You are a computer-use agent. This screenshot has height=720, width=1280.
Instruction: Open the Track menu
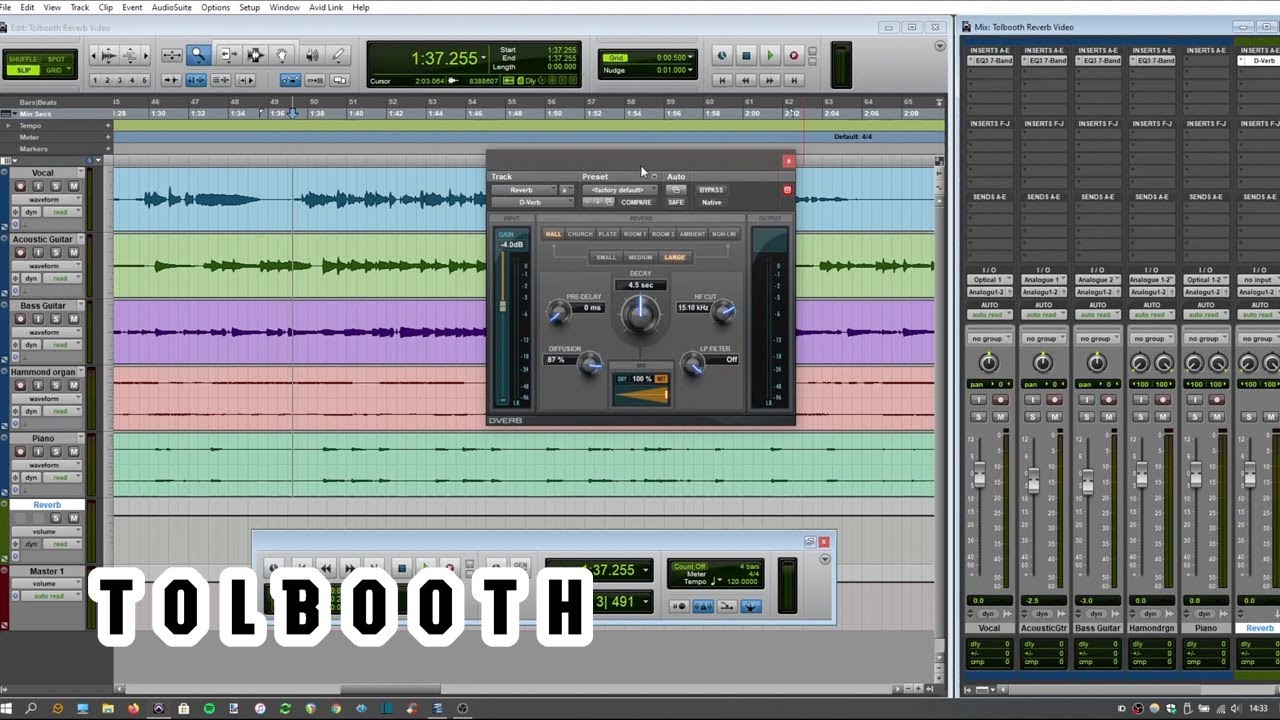tap(80, 7)
